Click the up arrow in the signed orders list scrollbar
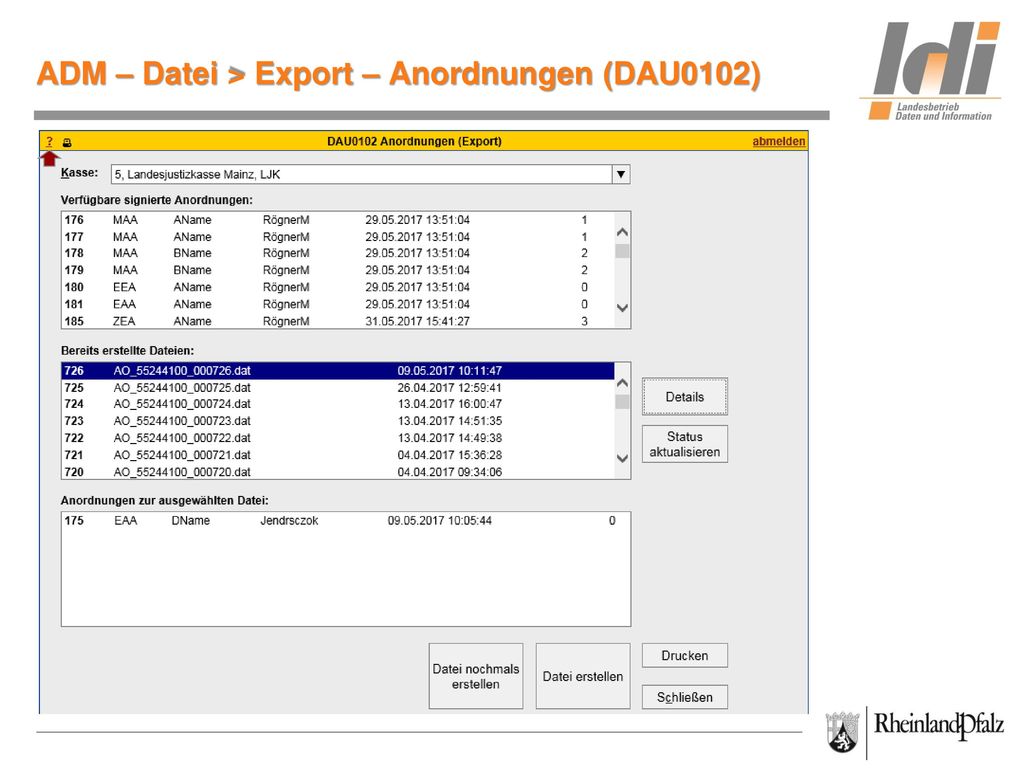This screenshot has height=768, width=1024. coord(622,232)
